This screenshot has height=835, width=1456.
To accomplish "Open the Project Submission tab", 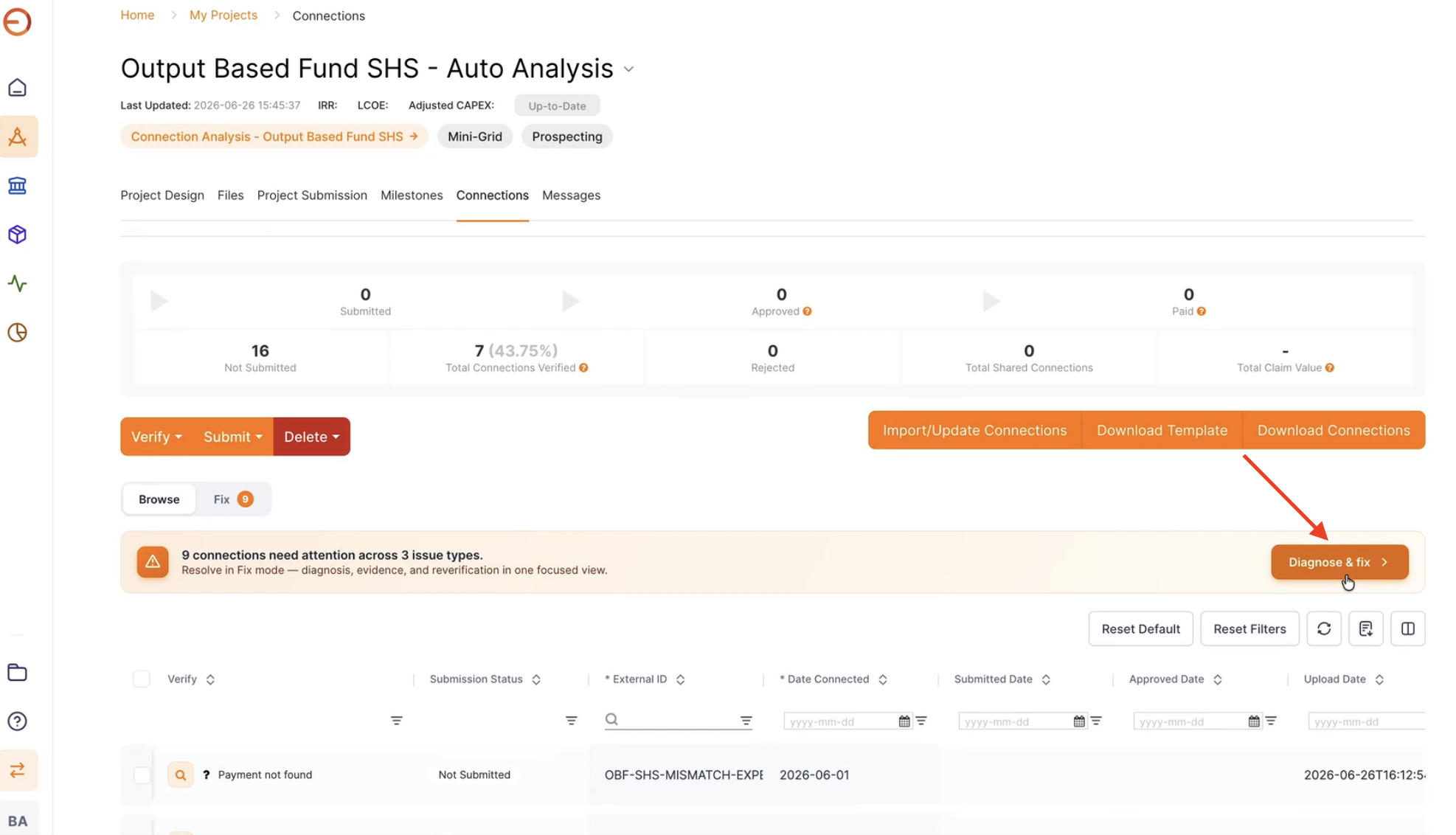I will 312,195.
